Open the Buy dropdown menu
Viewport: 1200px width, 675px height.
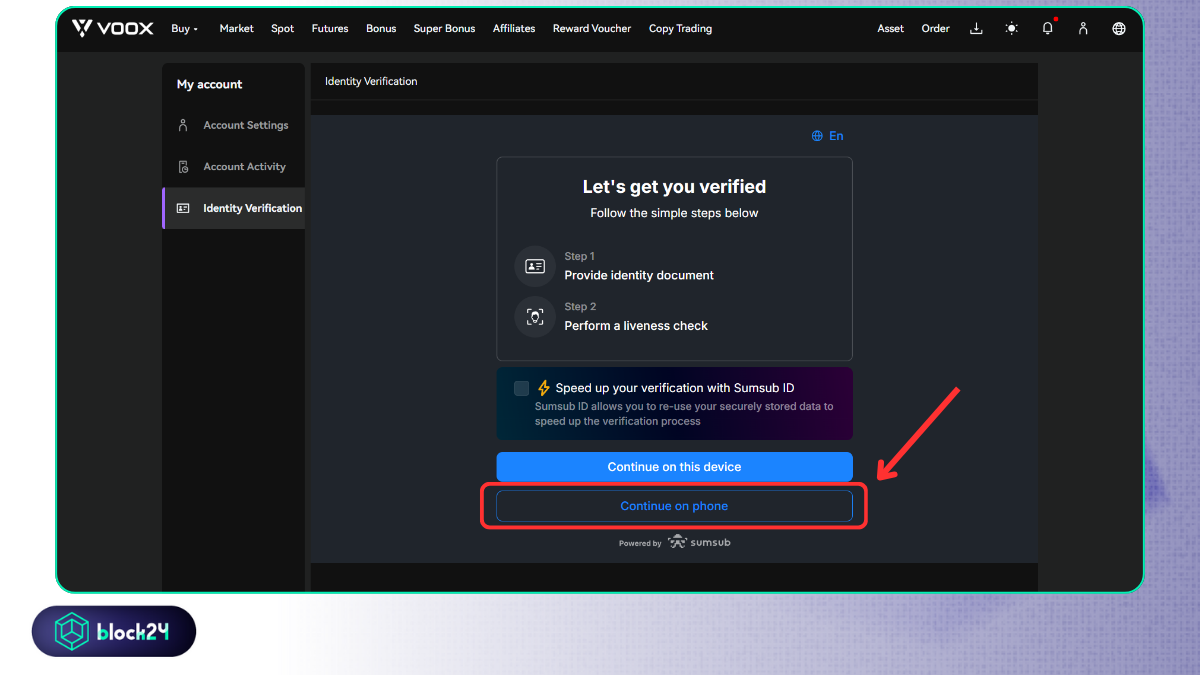184,29
